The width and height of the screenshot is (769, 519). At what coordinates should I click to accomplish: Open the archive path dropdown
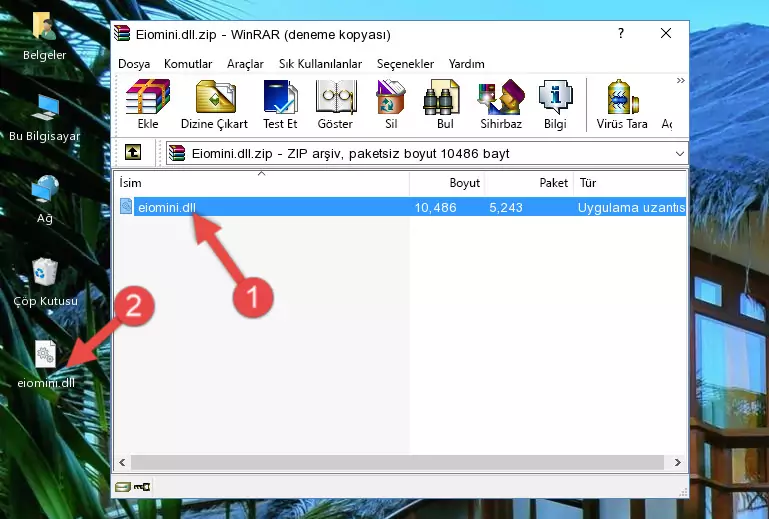[680, 154]
